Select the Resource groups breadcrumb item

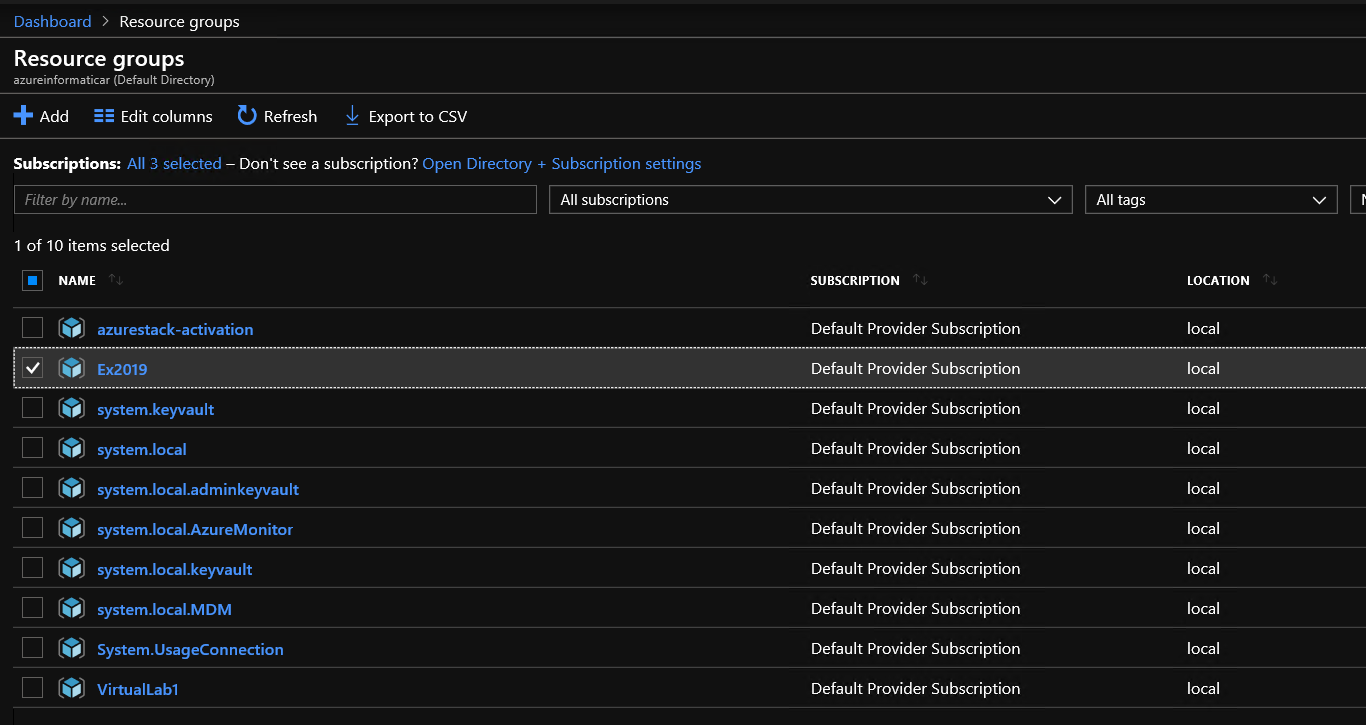click(179, 21)
